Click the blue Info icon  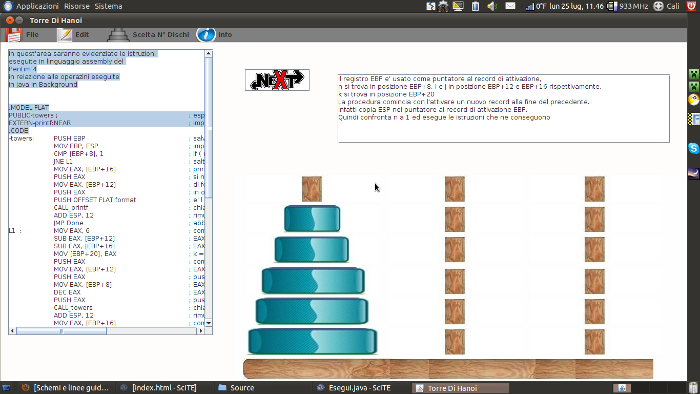pyautogui.click(x=206, y=35)
